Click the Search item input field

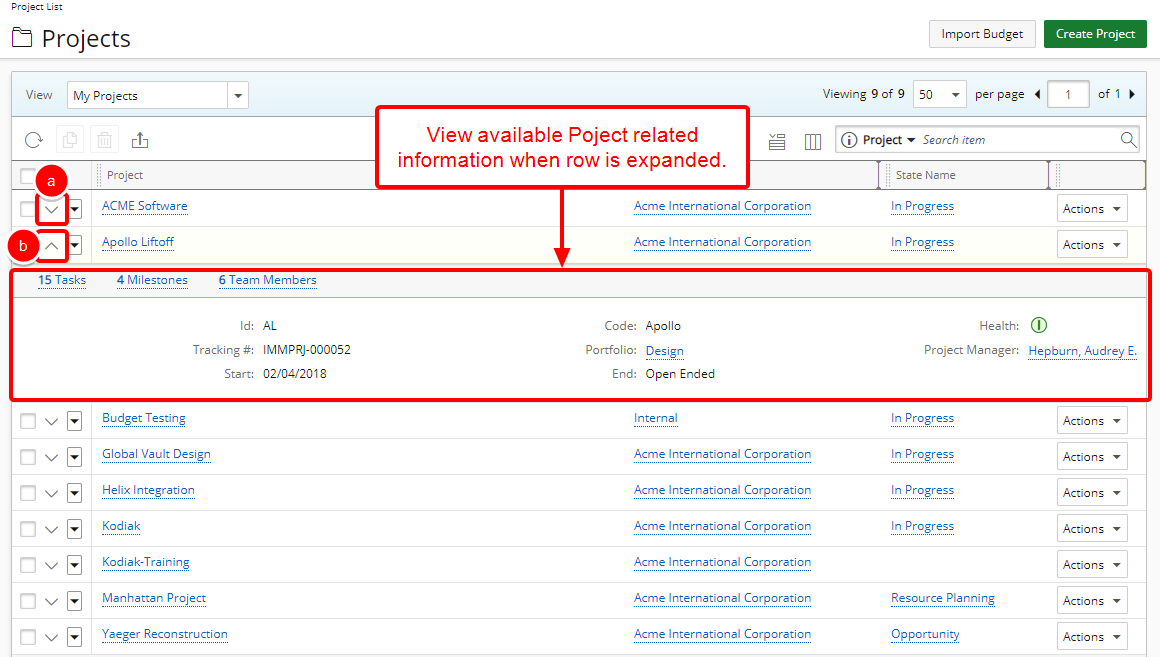click(x=1015, y=140)
